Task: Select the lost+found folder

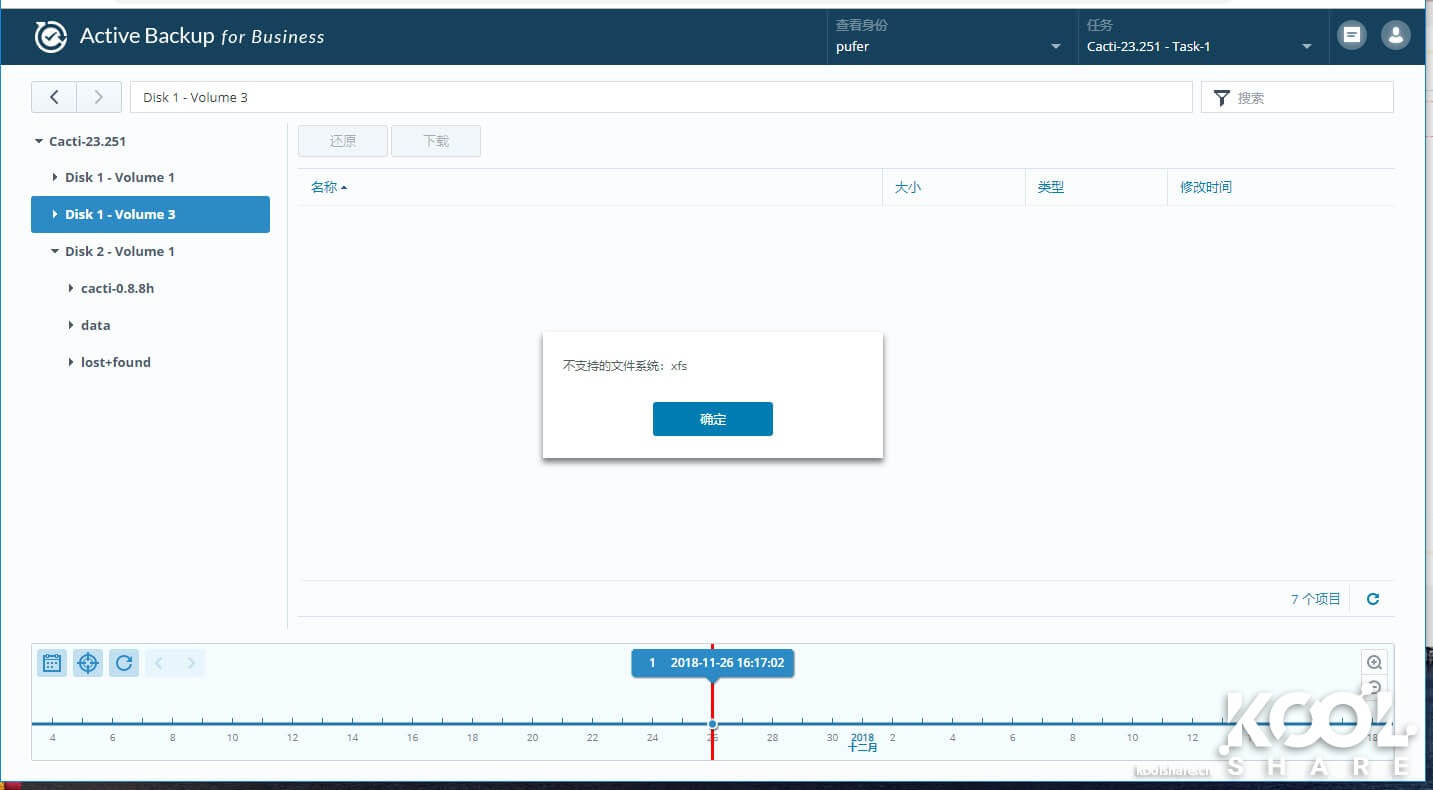Action: [x=115, y=362]
